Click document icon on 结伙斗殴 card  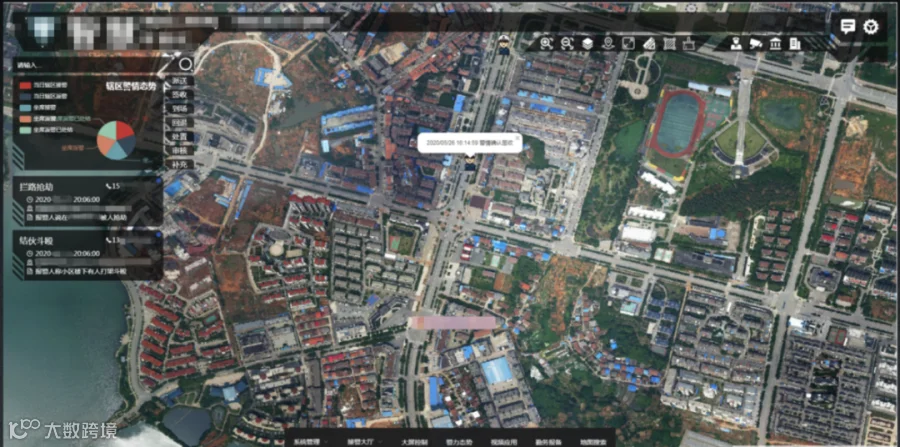click(x=29, y=270)
